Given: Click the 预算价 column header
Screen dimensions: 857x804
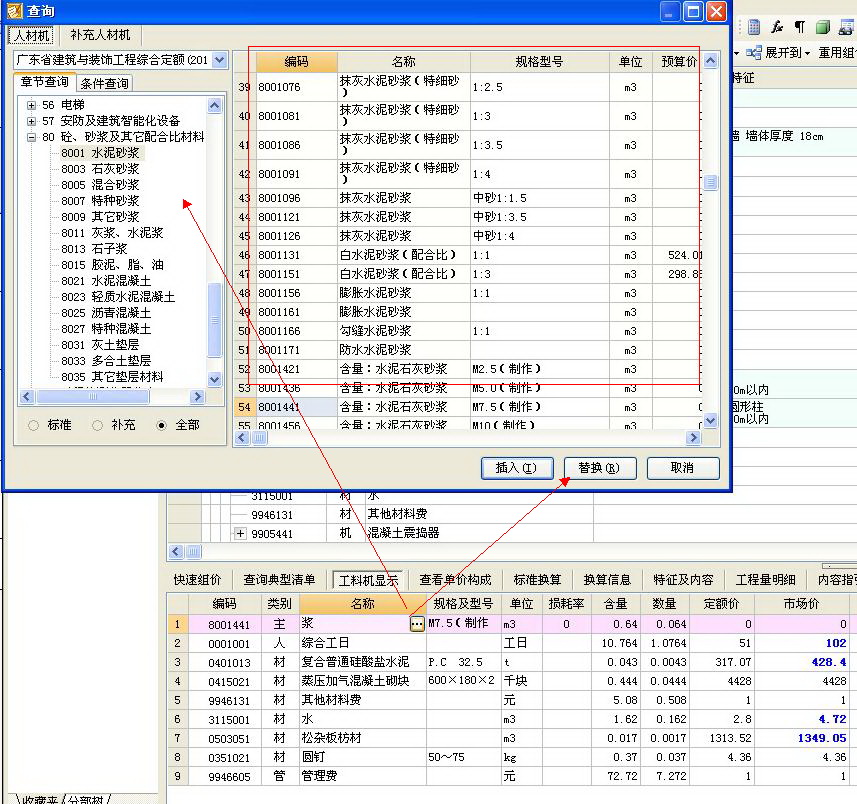Looking at the screenshot, I should coord(679,62).
